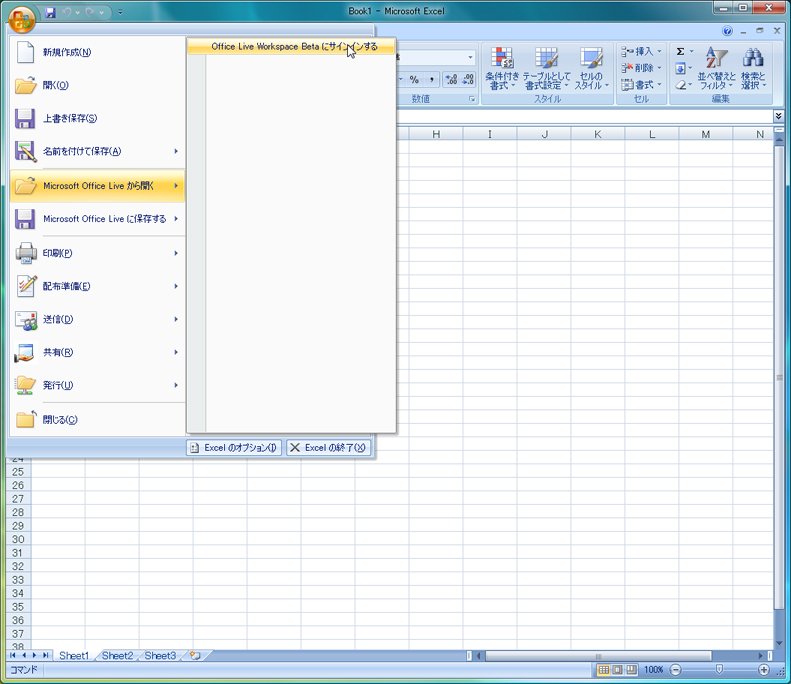
Task: Click the 共有(R) icon
Action: (x=25, y=353)
